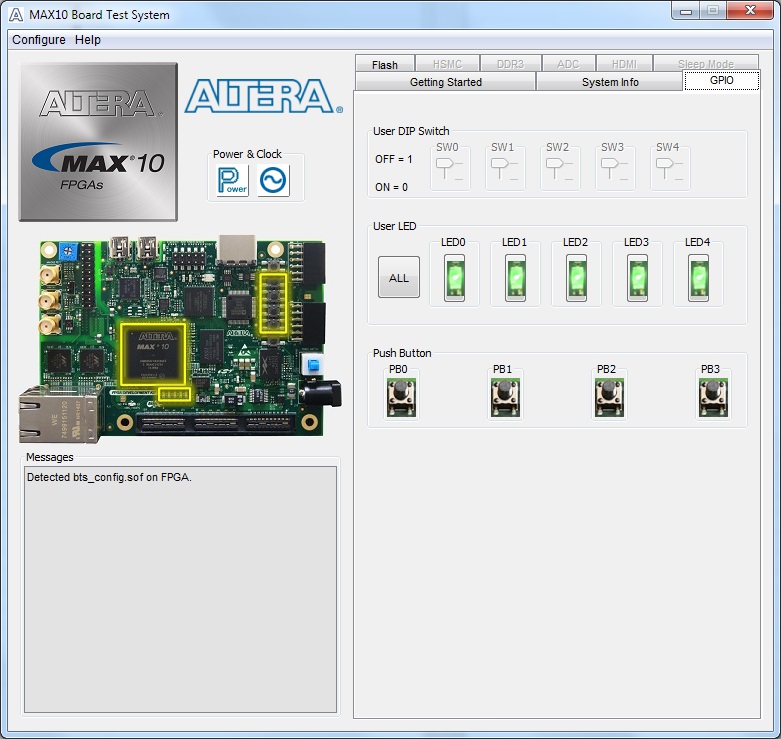Switch to the Flash tab

click(385, 64)
